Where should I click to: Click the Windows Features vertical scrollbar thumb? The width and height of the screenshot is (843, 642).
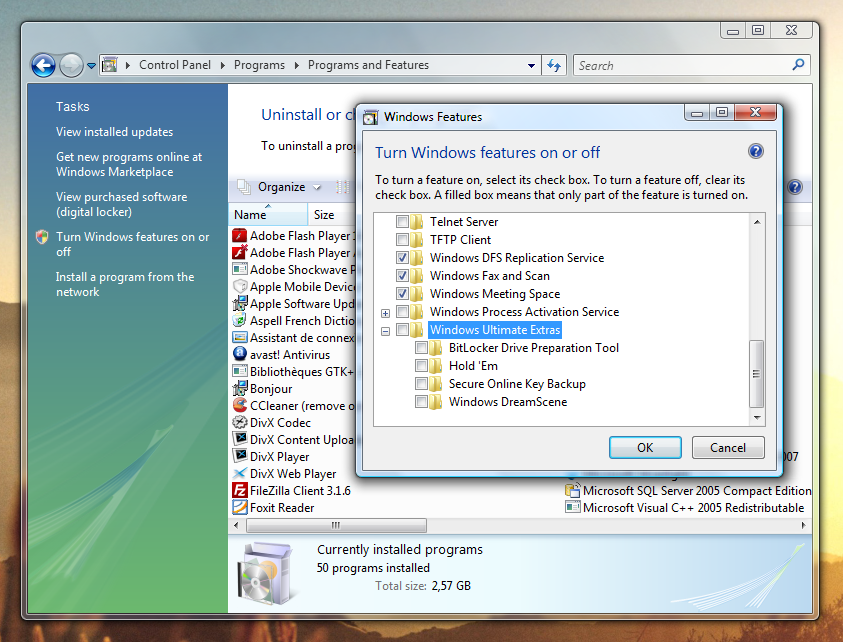click(756, 374)
